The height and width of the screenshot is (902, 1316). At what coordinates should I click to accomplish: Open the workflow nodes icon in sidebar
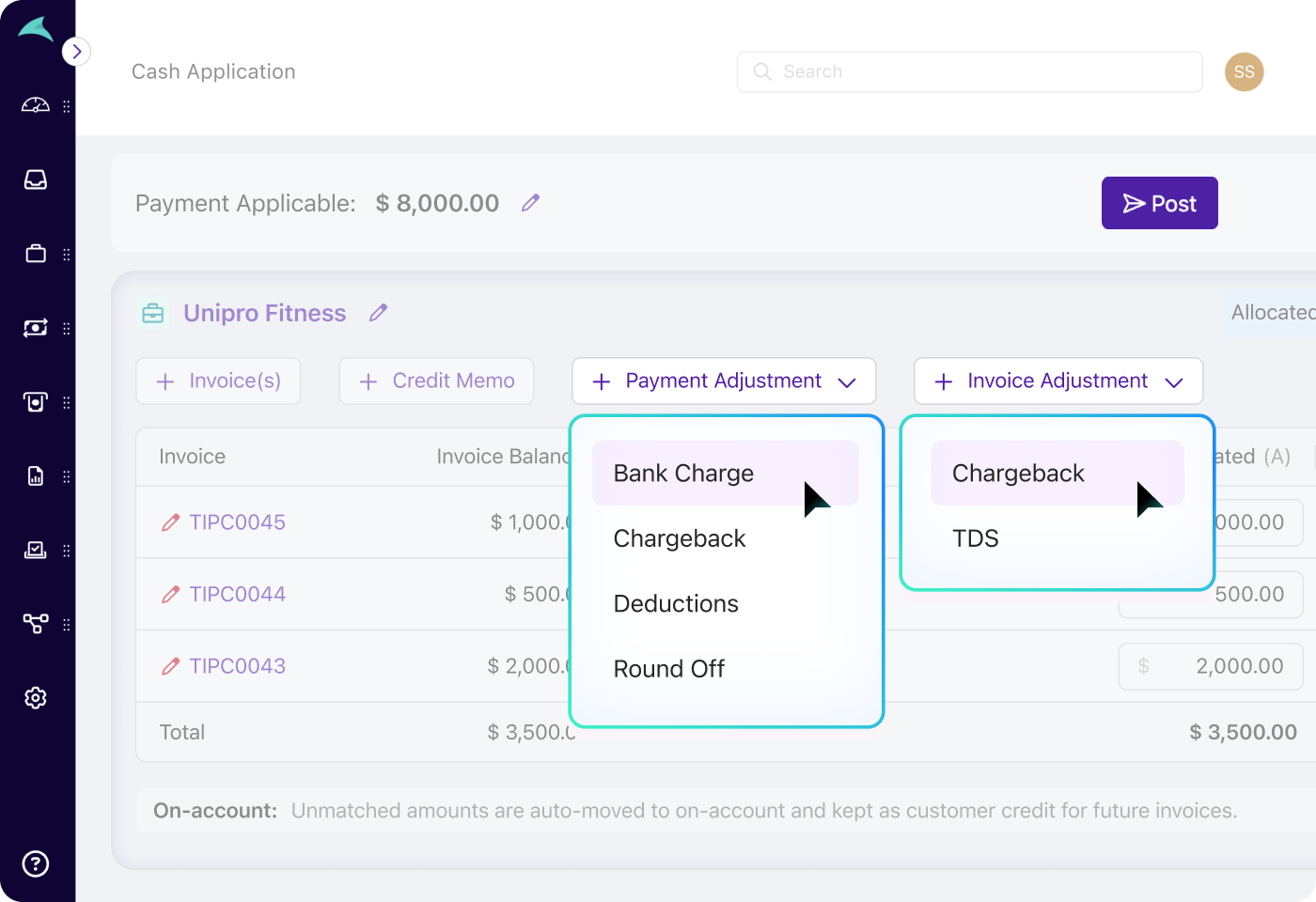pyautogui.click(x=36, y=624)
